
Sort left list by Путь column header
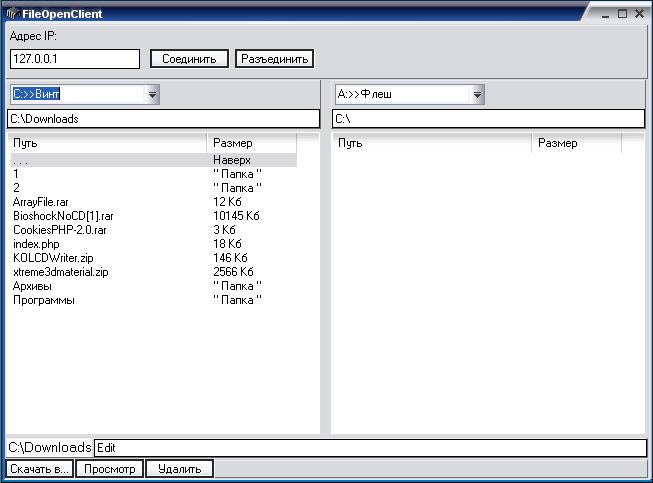108,143
